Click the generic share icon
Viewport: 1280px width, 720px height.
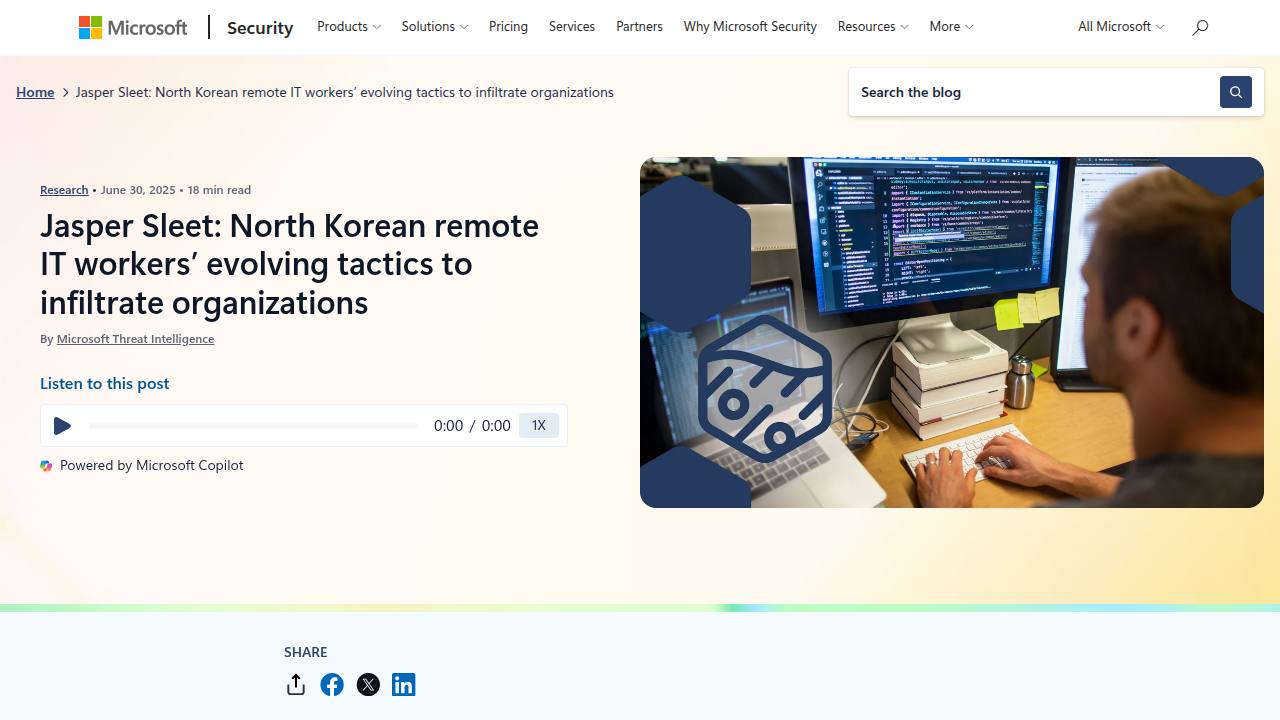296,684
